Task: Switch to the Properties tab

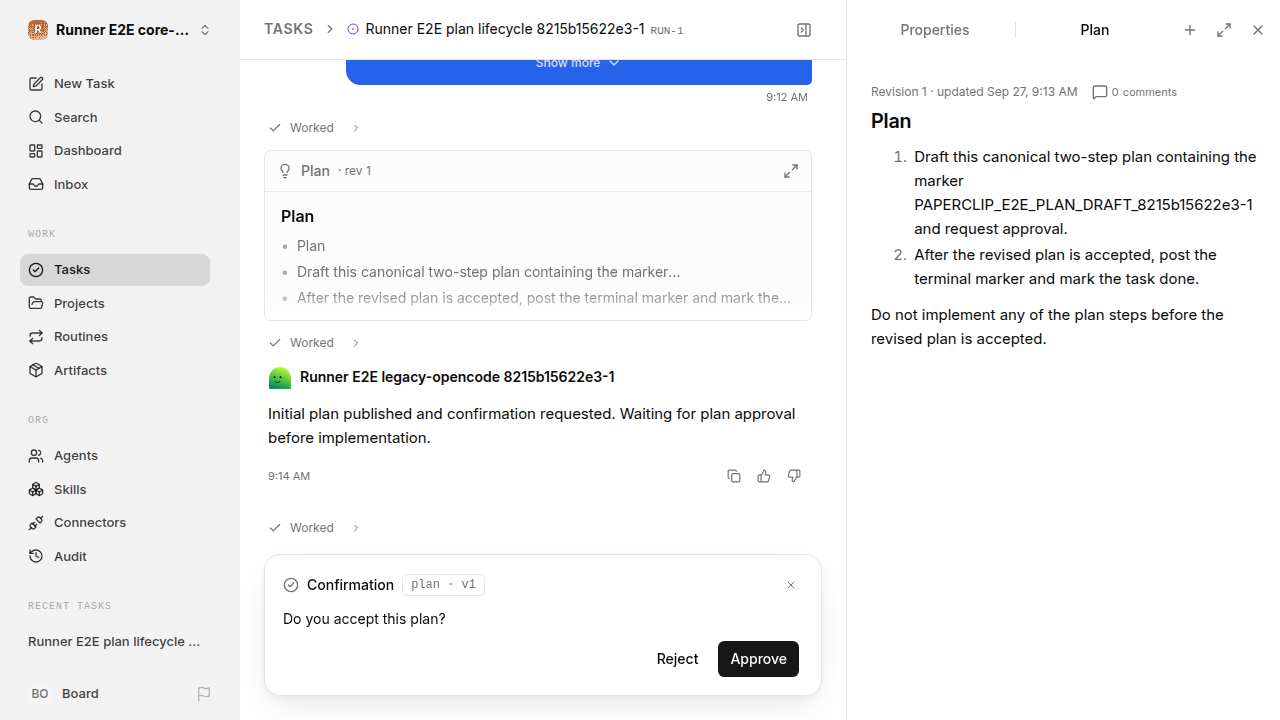Action: click(x=934, y=30)
